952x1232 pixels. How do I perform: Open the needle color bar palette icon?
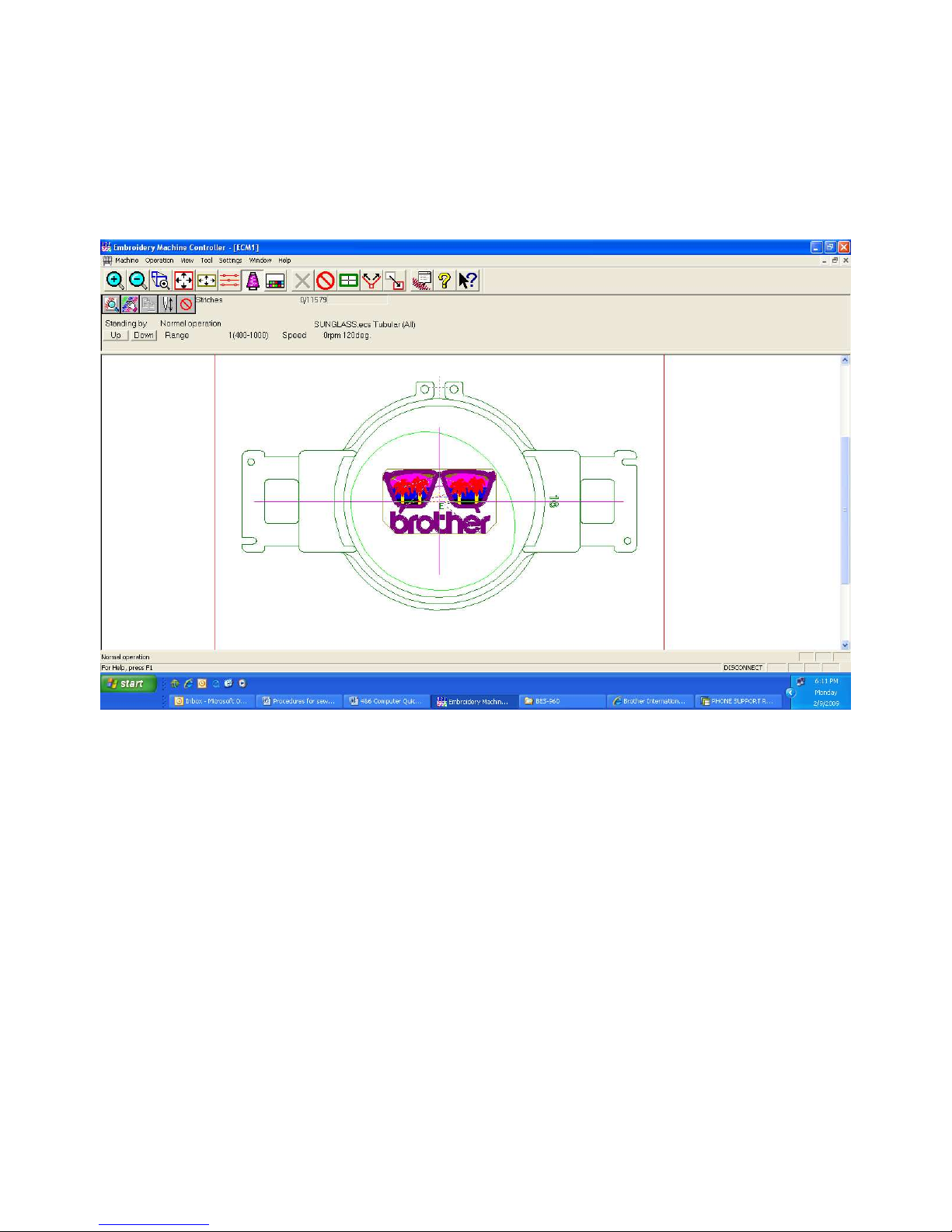tap(276, 281)
